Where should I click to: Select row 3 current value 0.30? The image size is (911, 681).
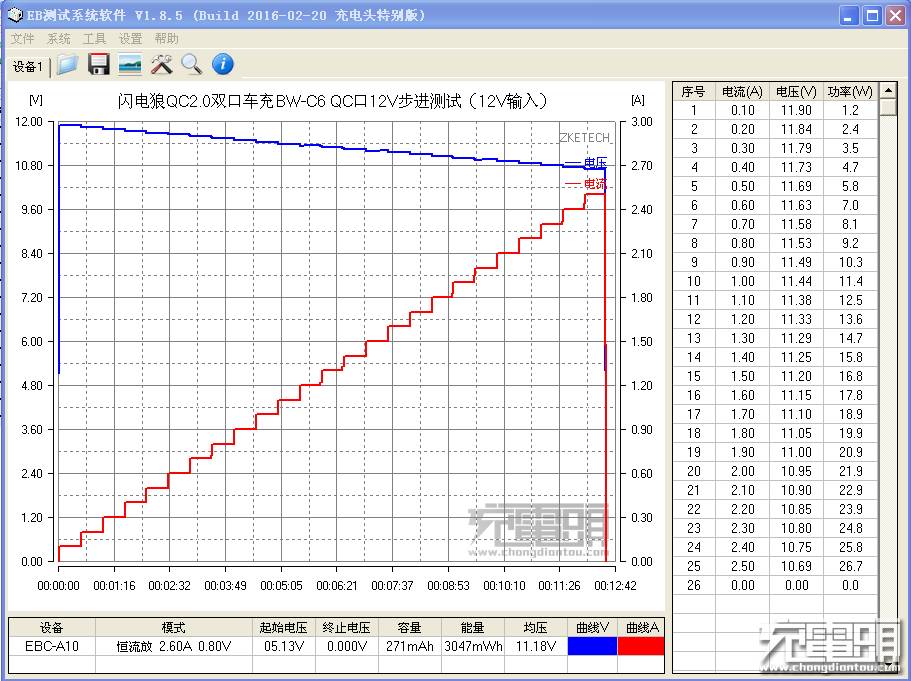tap(742, 148)
